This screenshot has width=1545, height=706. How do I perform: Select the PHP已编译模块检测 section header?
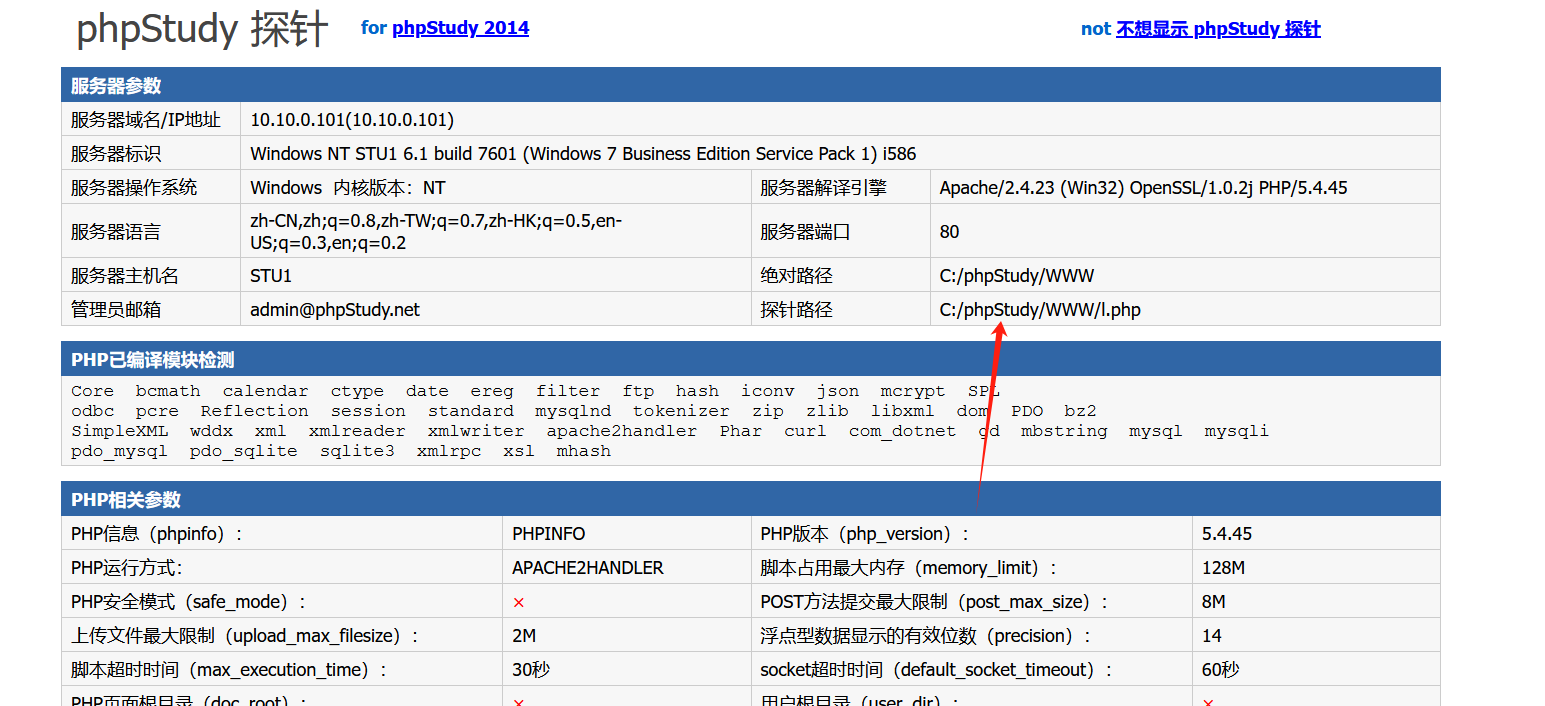(x=153, y=360)
